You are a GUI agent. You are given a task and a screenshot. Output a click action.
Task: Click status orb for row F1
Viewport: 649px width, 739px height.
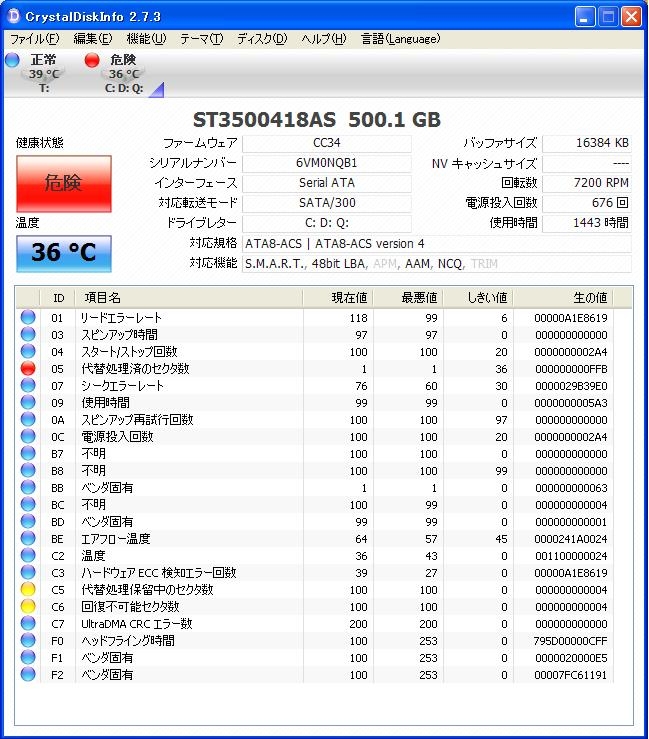coord(28,657)
